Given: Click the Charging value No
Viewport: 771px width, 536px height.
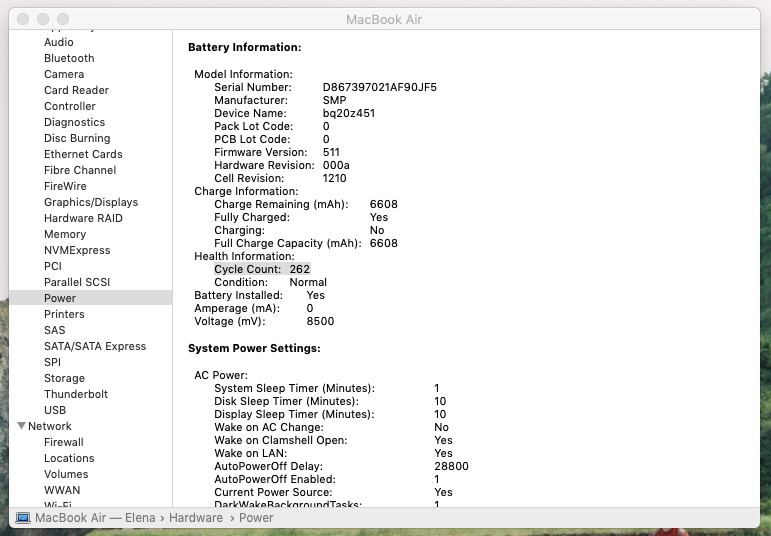Looking at the screenshot, I should [377, 230].
